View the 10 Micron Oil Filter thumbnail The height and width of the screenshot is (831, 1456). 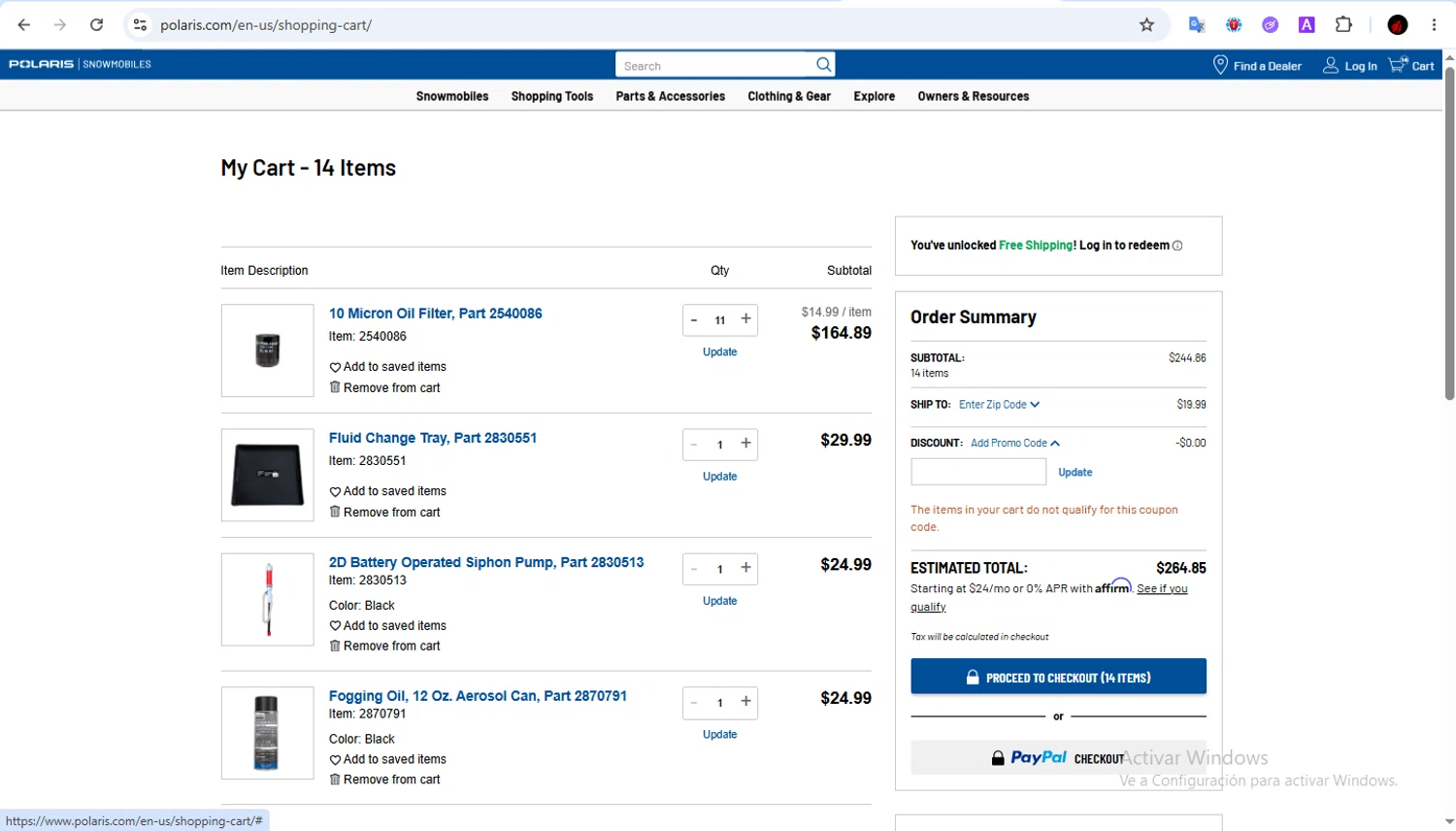(268, 350)
